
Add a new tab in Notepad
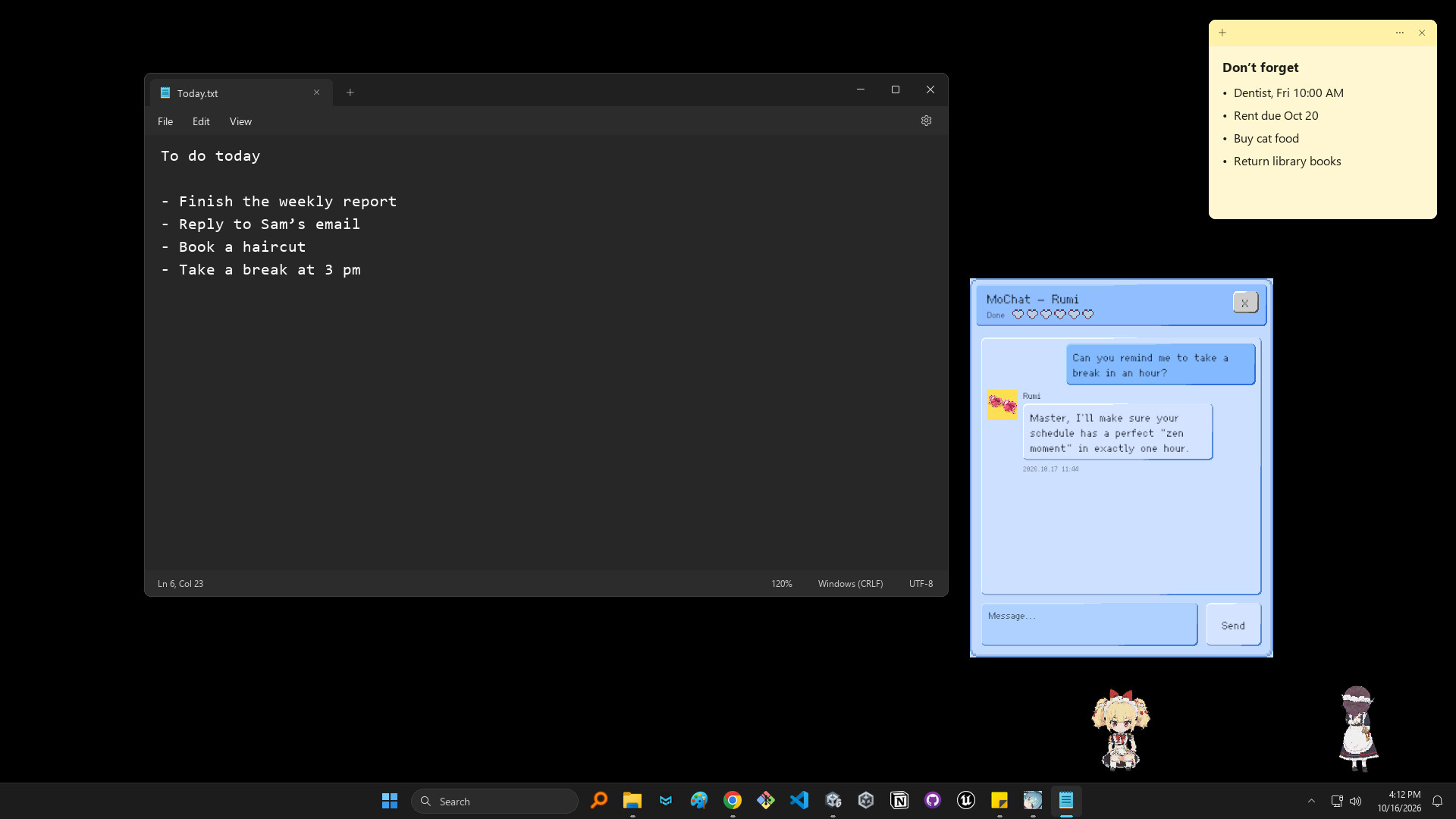[350, 93]
